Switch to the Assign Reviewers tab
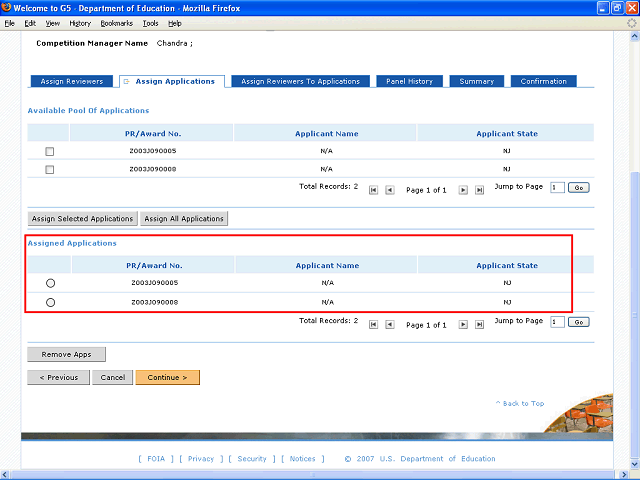The width and height of the screenshot is (640, 480). [x=72, y=81]
